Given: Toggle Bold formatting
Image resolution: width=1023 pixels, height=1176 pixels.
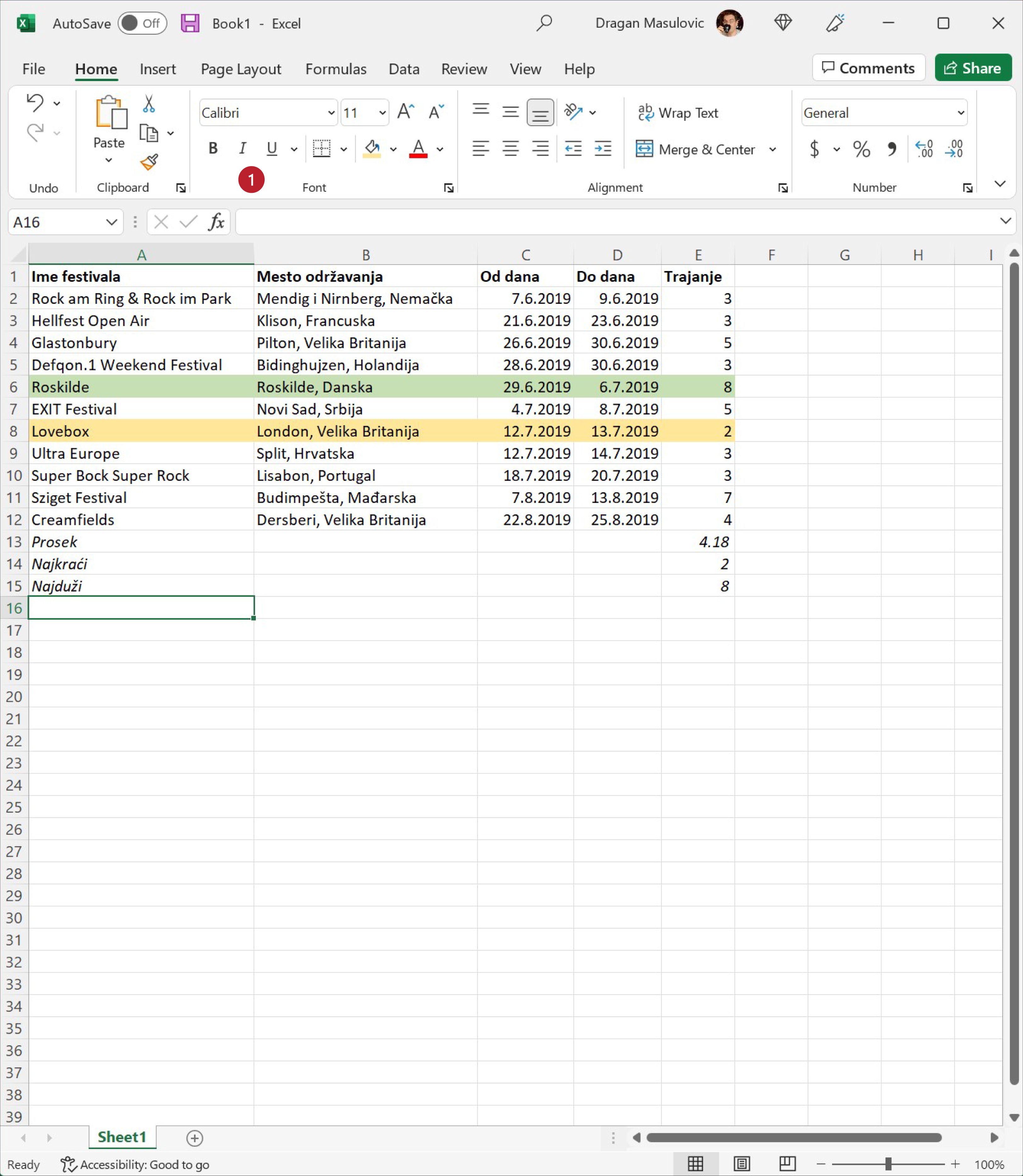Looking at the screenshot, I should click(213, 148).
